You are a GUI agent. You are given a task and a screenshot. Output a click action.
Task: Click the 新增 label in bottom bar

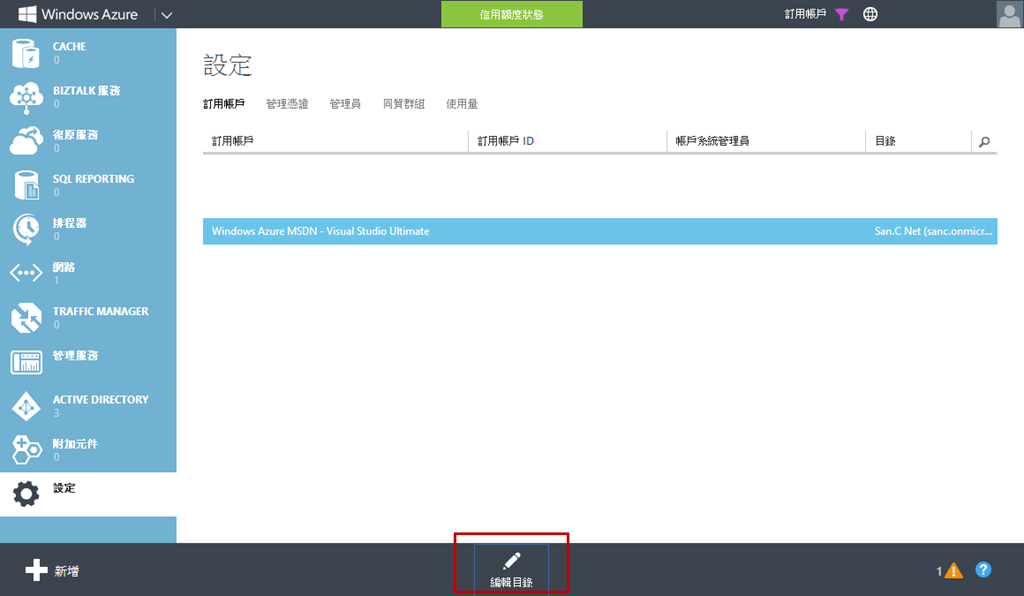[x=67, y=571]
